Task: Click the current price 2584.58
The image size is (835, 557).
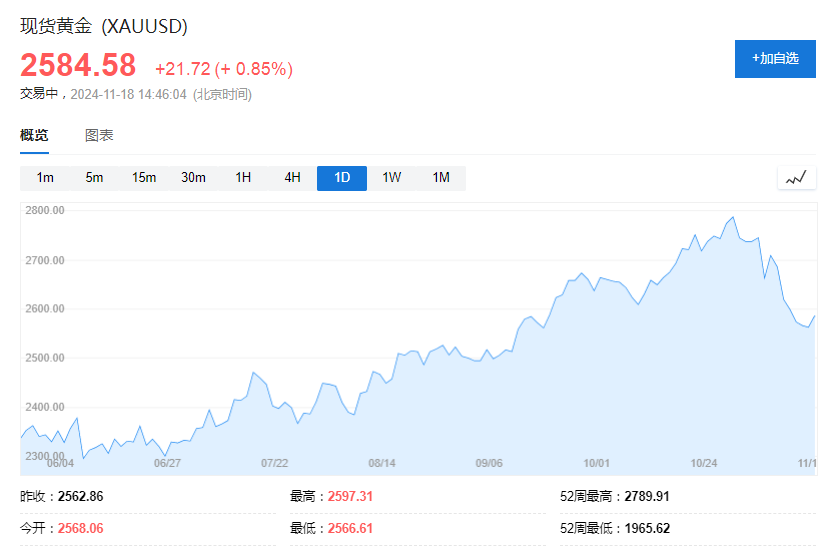Action: click(x=78, y=65)
